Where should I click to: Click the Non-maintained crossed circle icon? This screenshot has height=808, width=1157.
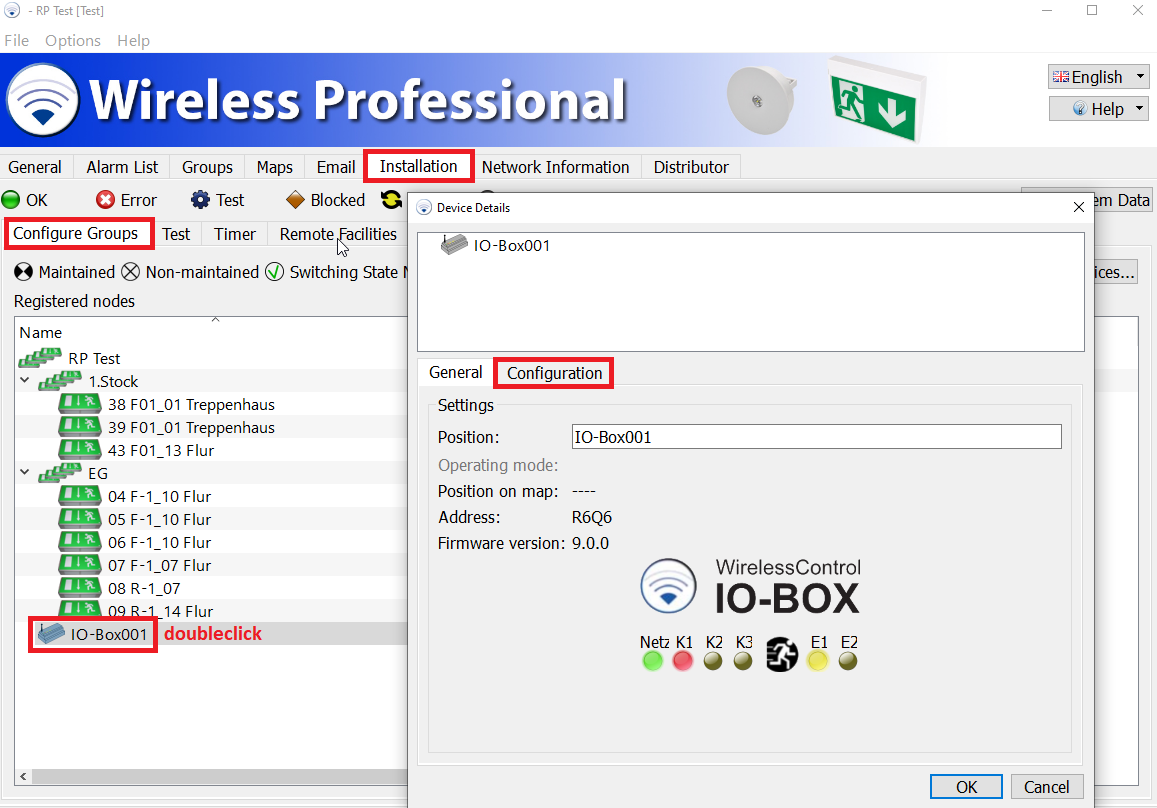pyautogui.click(x=130, y=272)
